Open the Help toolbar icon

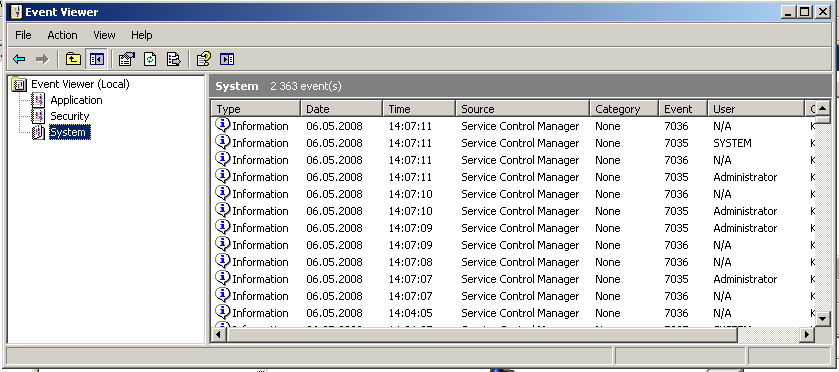[x=203, y=59]
